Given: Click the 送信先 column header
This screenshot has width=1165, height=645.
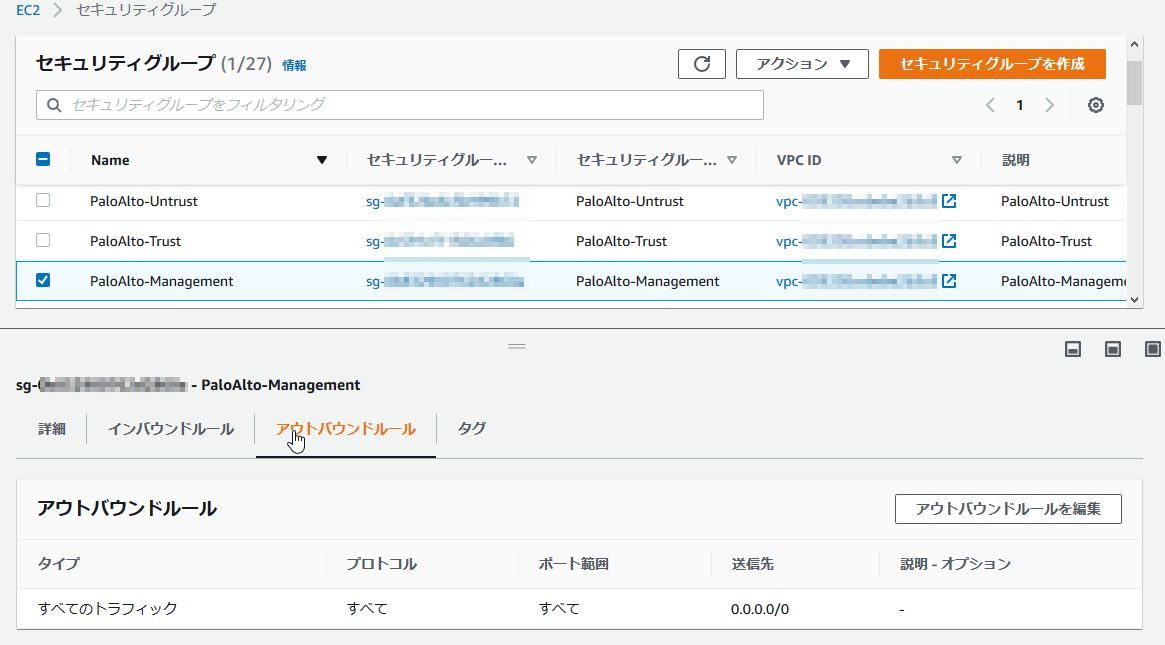Looking at the screenshot, I should pos(752,564).
